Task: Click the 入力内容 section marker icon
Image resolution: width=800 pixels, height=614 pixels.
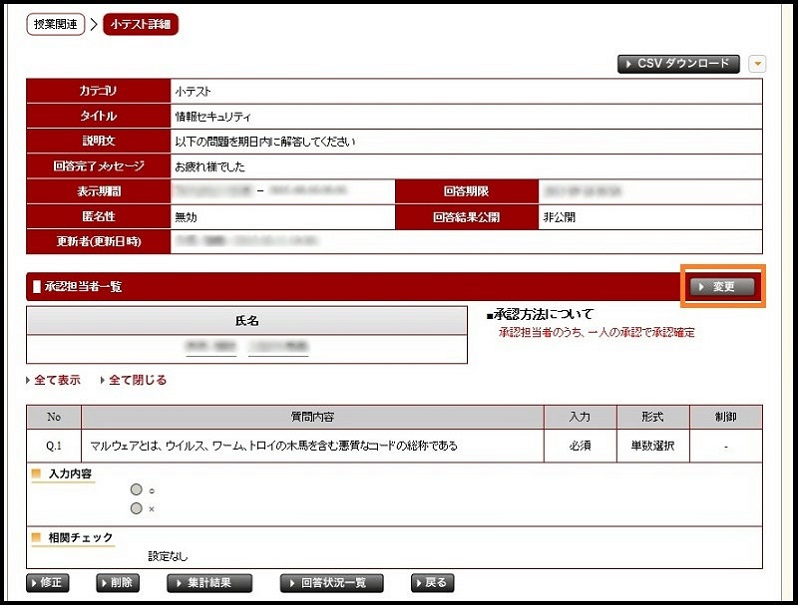Action: 37,472
